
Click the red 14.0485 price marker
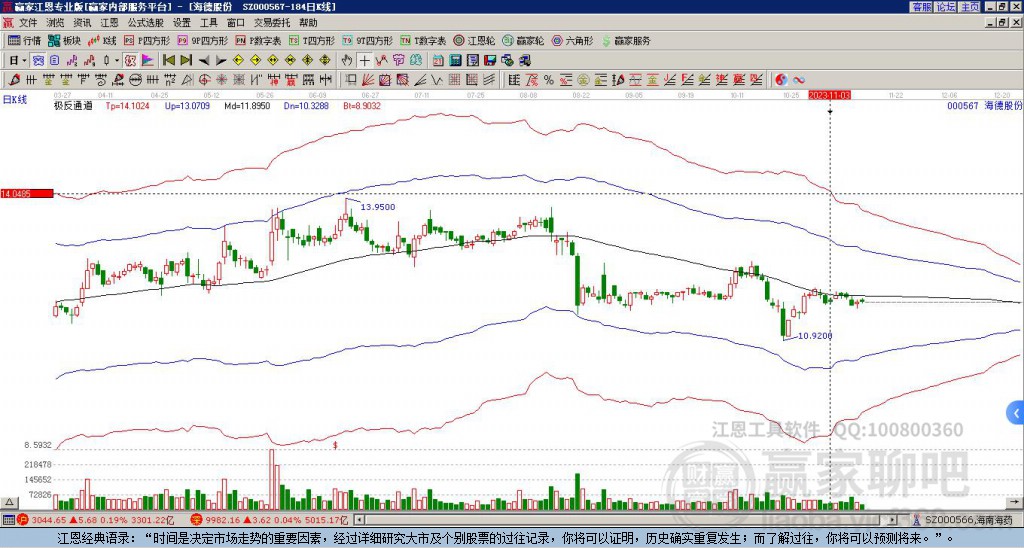click(27, 193)
